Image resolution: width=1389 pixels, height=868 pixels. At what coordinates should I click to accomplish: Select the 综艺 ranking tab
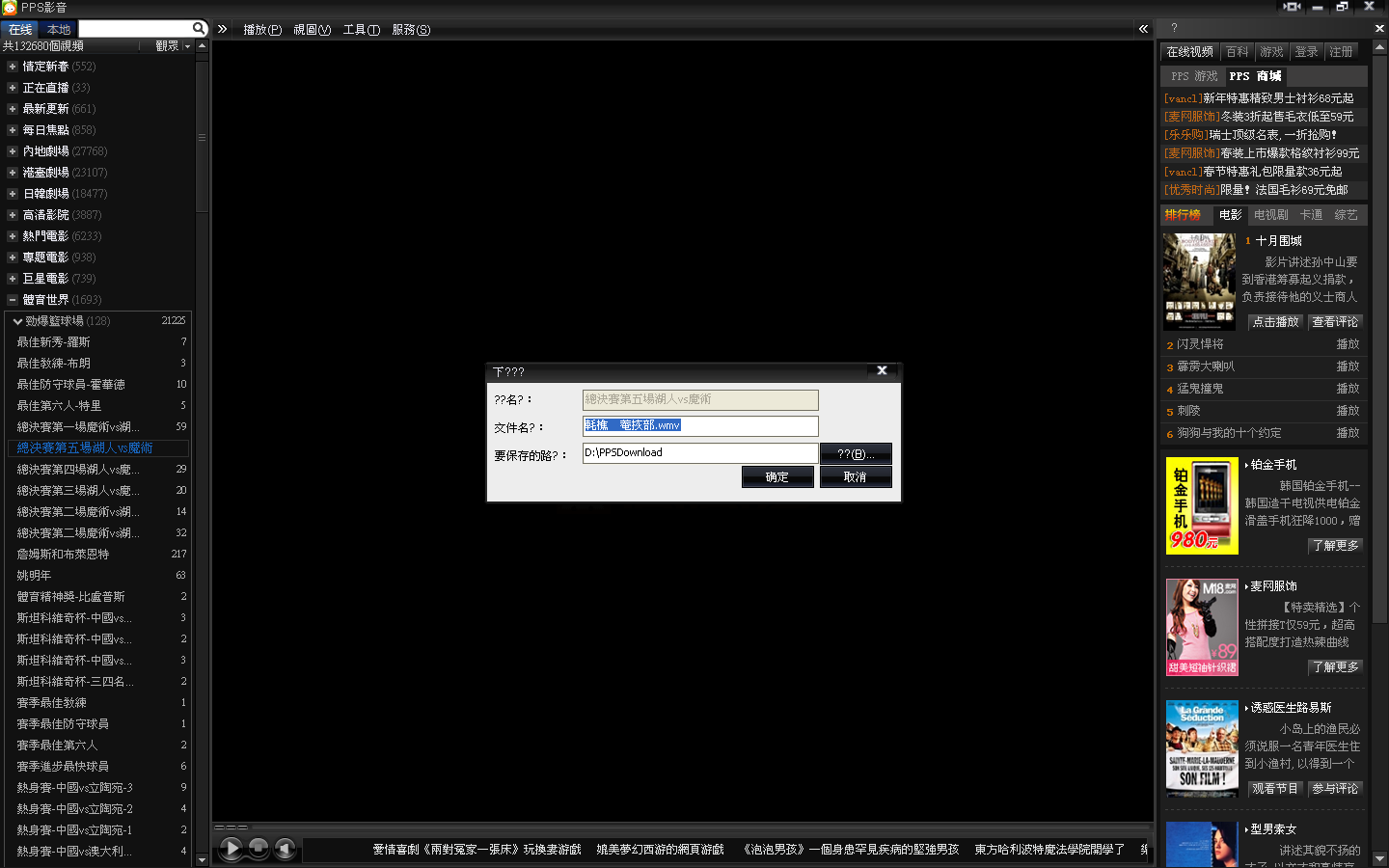1347,215
